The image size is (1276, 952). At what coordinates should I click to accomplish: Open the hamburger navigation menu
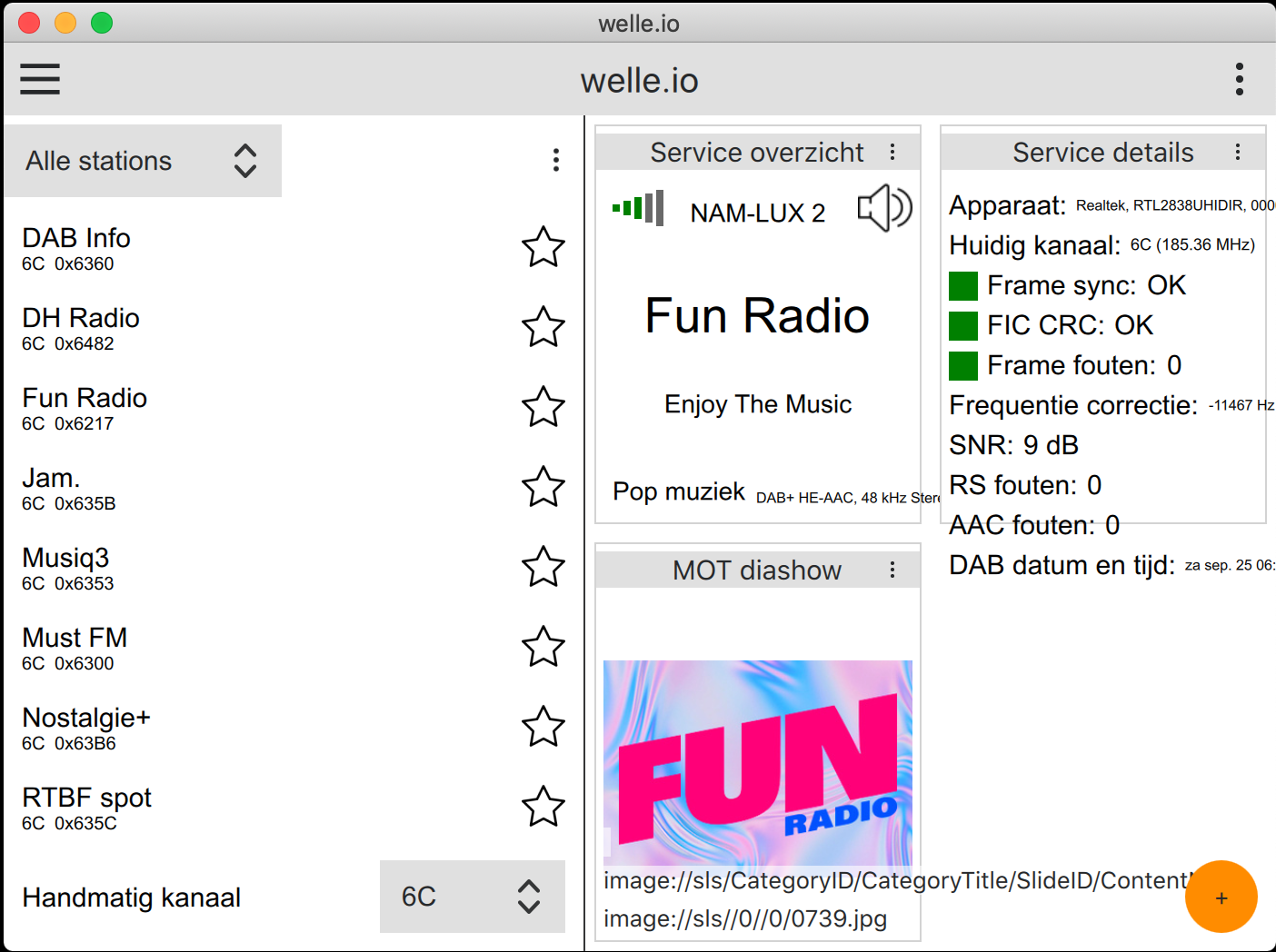tap(40, 79)
